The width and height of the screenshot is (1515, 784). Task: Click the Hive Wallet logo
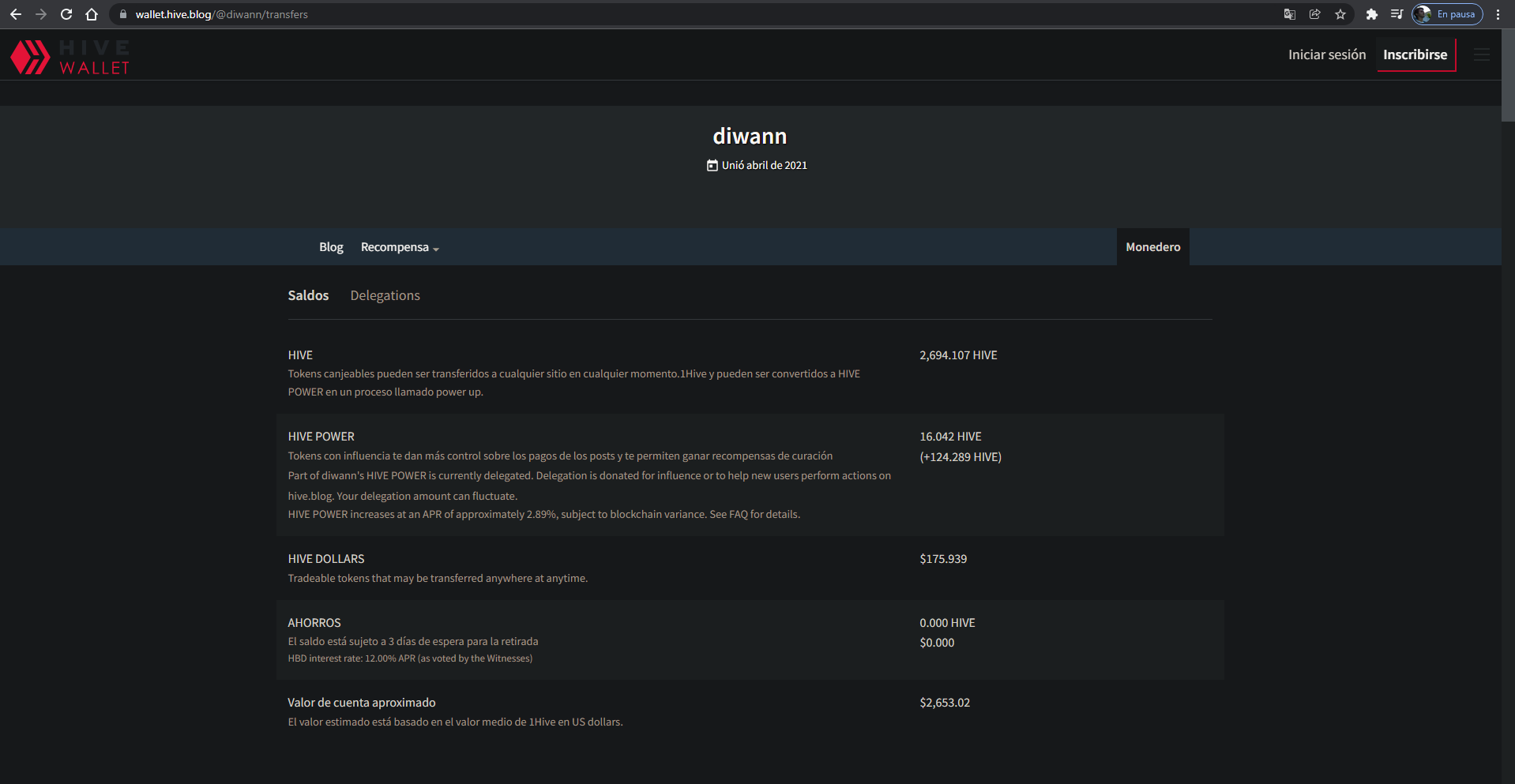pos(70,57)
